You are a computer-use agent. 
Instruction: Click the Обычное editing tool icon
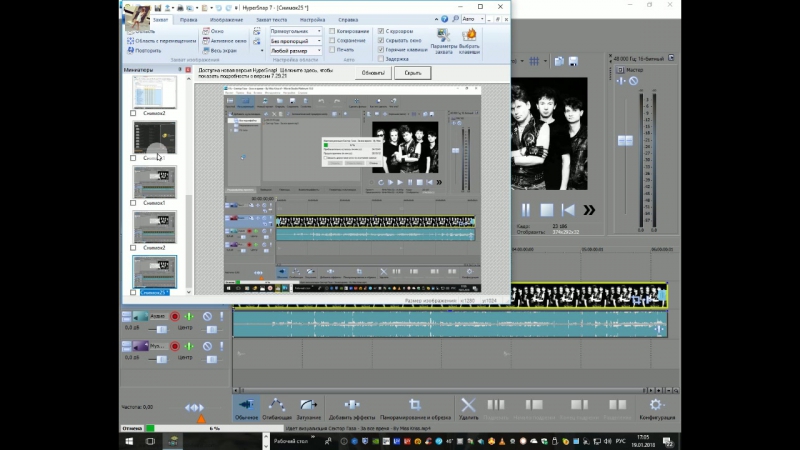(x=246, y=405)
